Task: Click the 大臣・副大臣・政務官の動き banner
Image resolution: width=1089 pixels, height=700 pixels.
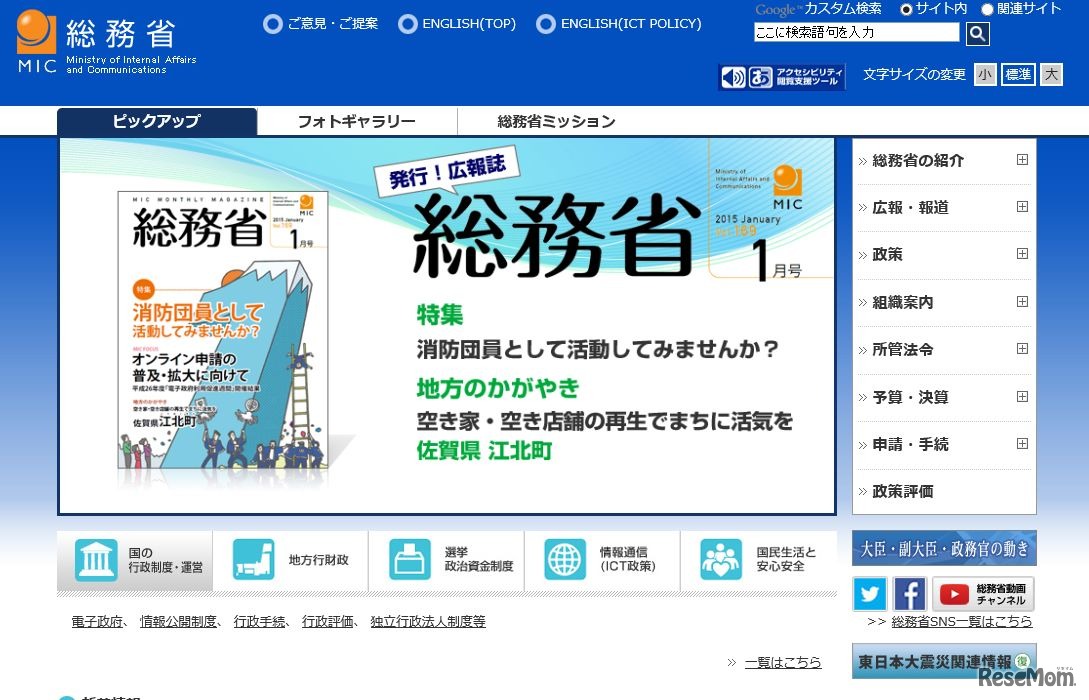Action: (x=944, y=549)
